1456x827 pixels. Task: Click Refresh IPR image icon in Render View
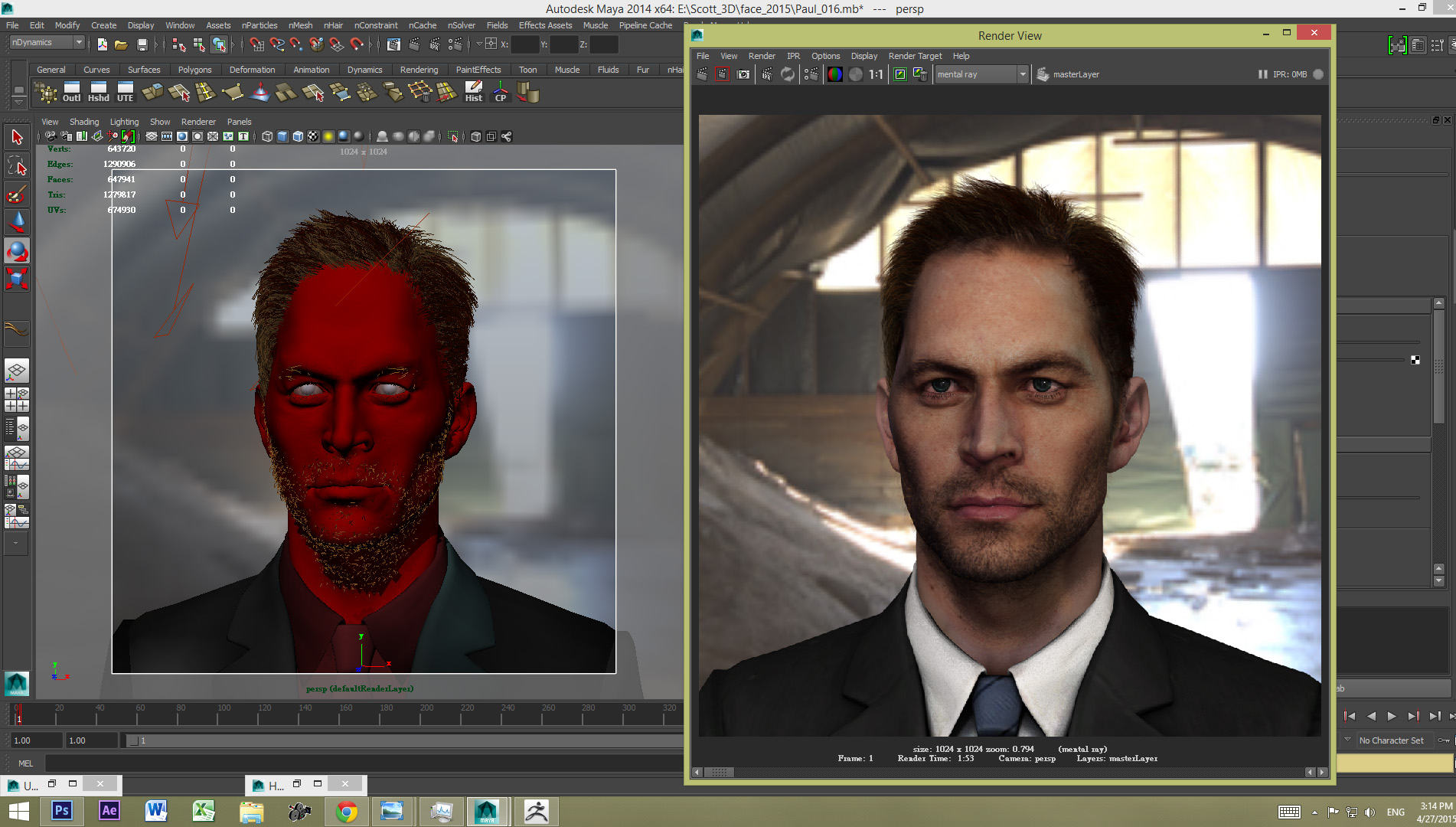(x=788, y=74)
